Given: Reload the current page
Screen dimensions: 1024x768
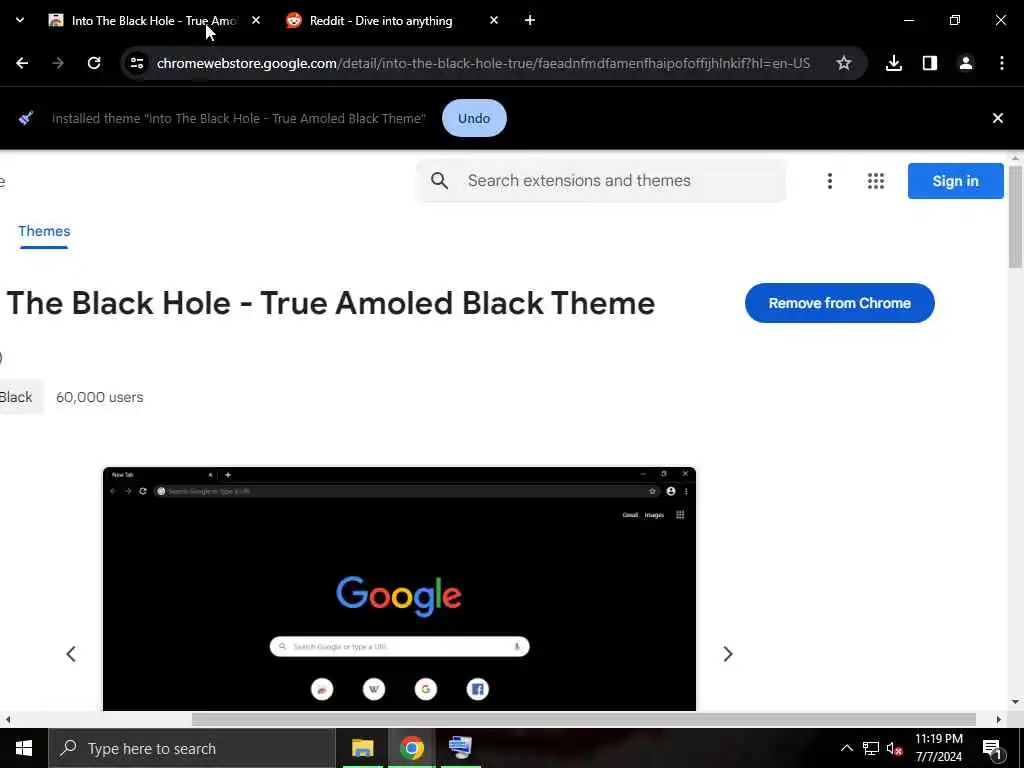Looking at the screenshot, I should (x=94, y=63).
